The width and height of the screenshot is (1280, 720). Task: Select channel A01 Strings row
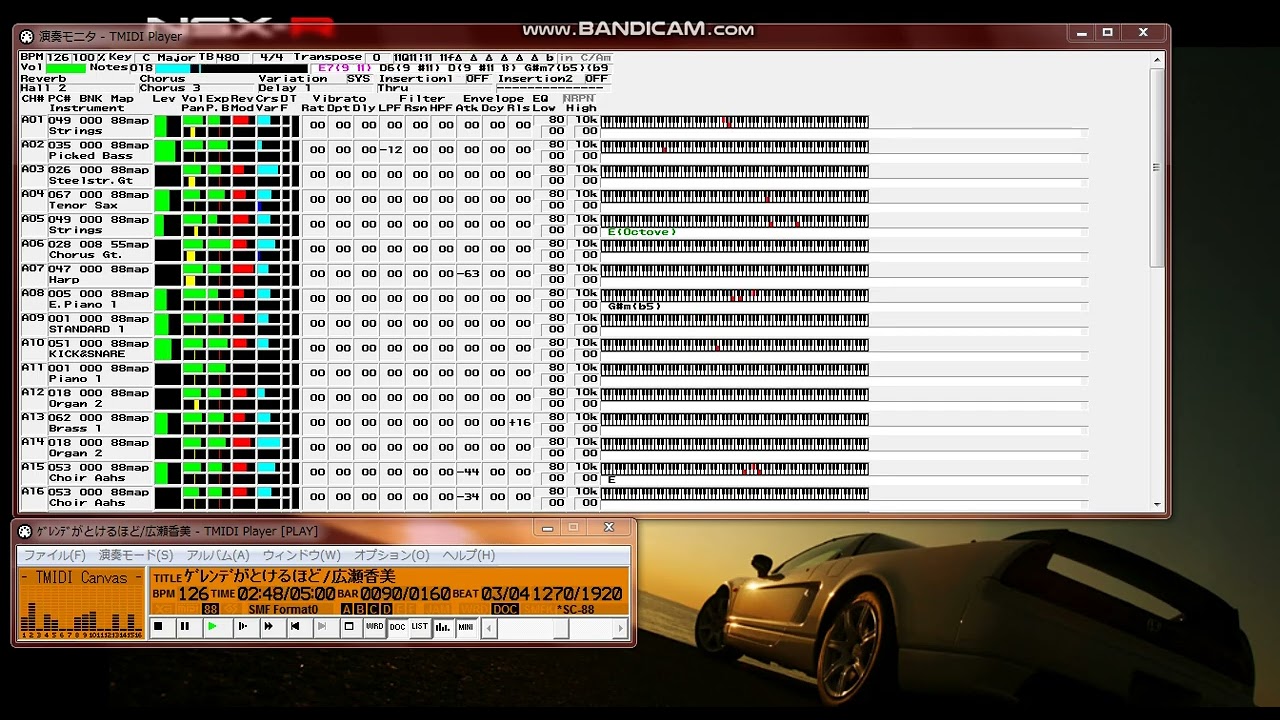[x=86, y=126]
